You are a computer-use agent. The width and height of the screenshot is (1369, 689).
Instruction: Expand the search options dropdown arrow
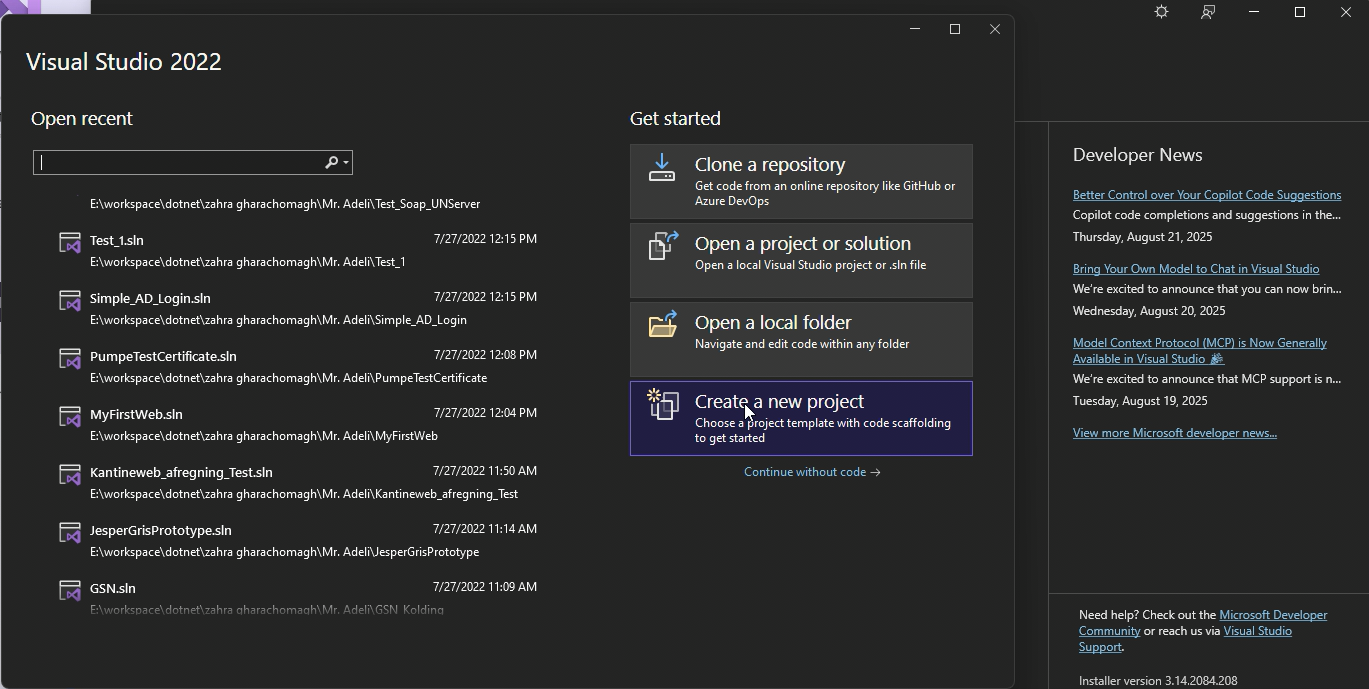[346, 162]
